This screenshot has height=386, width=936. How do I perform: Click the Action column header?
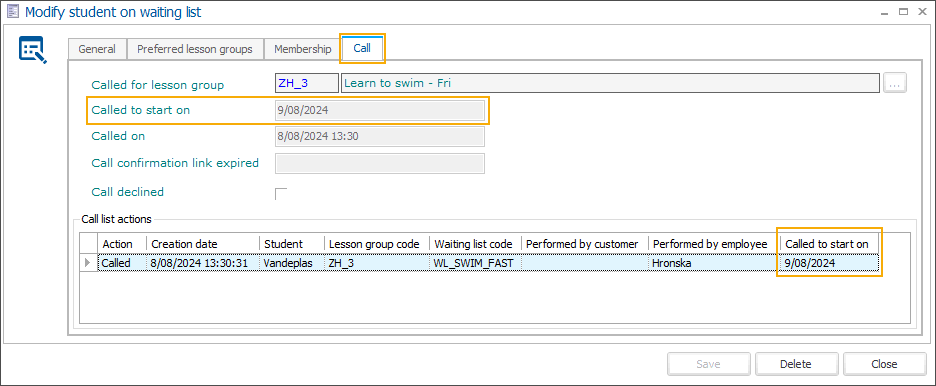click(x=122, y=244)
